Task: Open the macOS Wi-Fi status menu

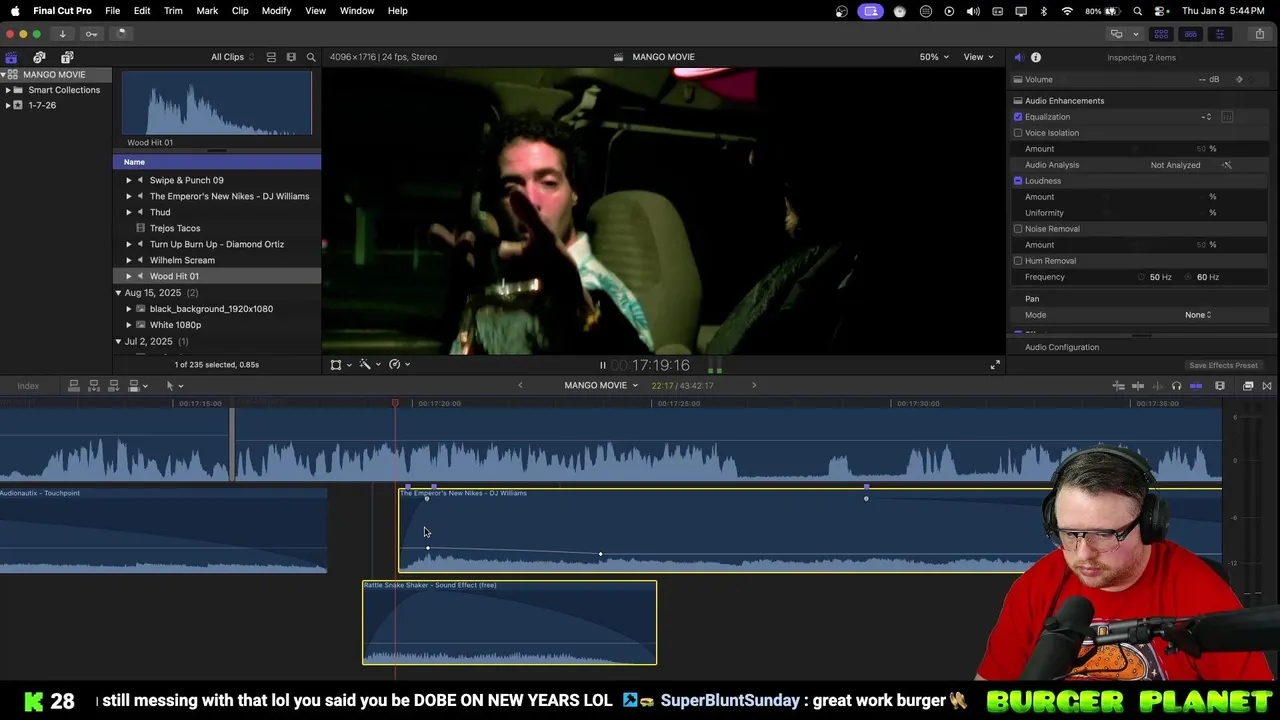Action: 1067,11
